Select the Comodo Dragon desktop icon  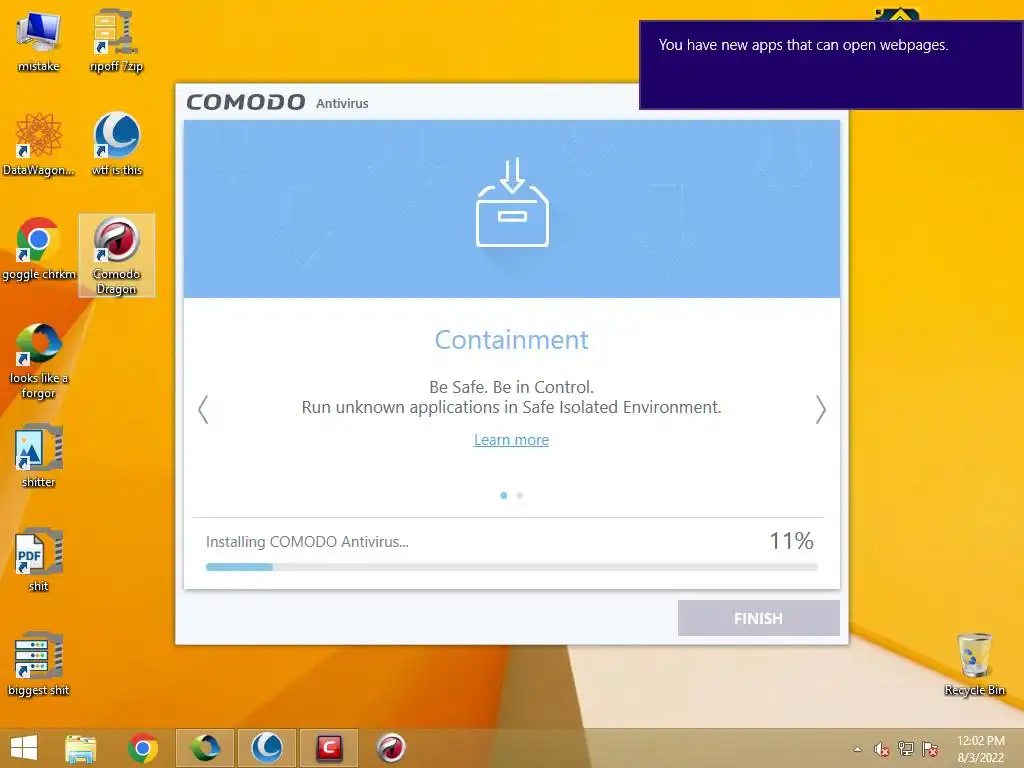pos(116,255)
